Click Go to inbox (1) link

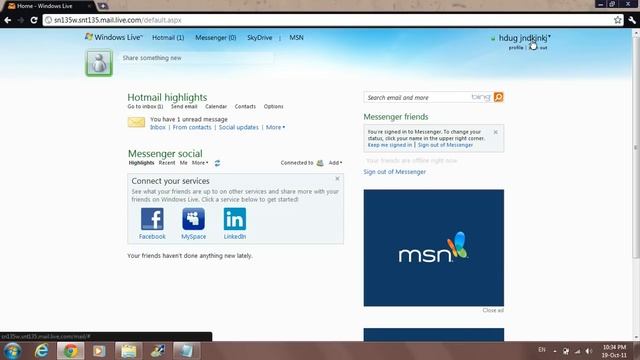(x=145, y=107)
